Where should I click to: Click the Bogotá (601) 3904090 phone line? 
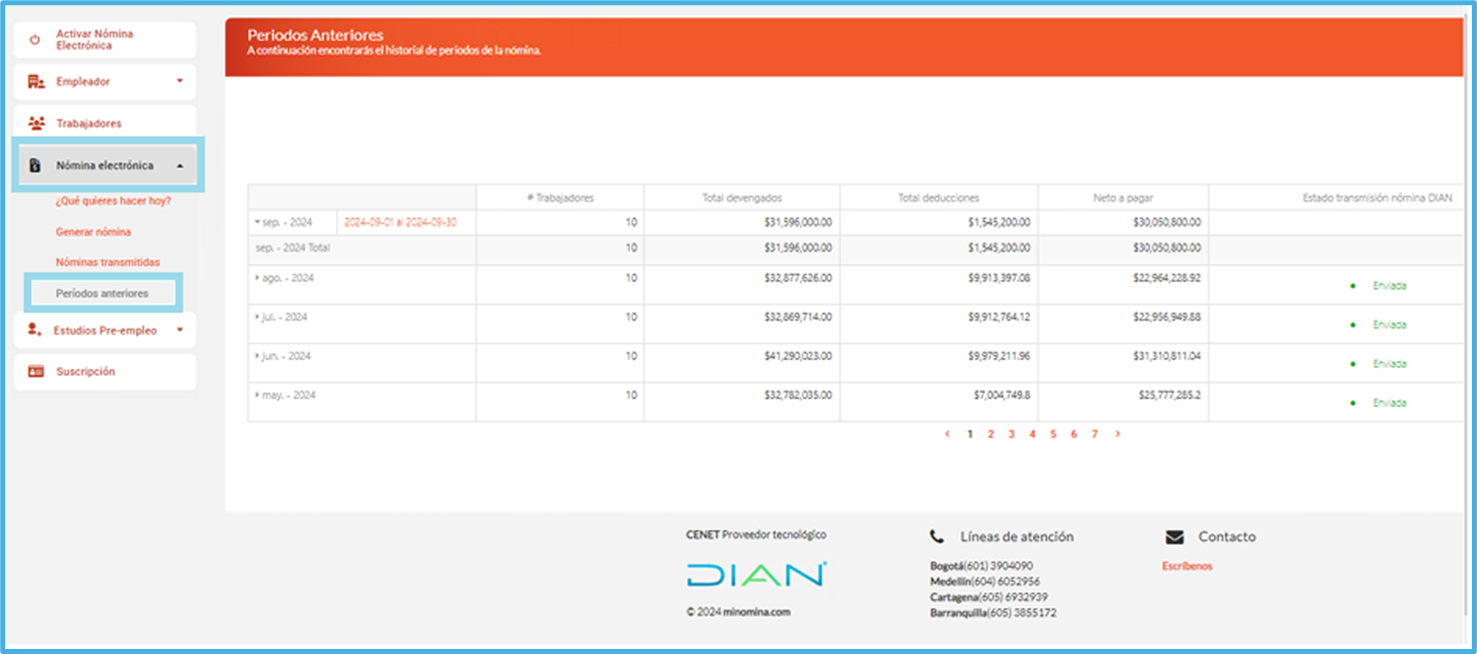(x=981, y=566)
